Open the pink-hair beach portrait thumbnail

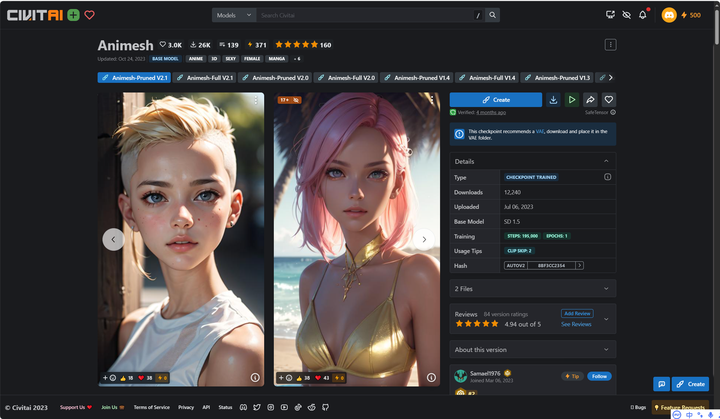pos(357,239)
